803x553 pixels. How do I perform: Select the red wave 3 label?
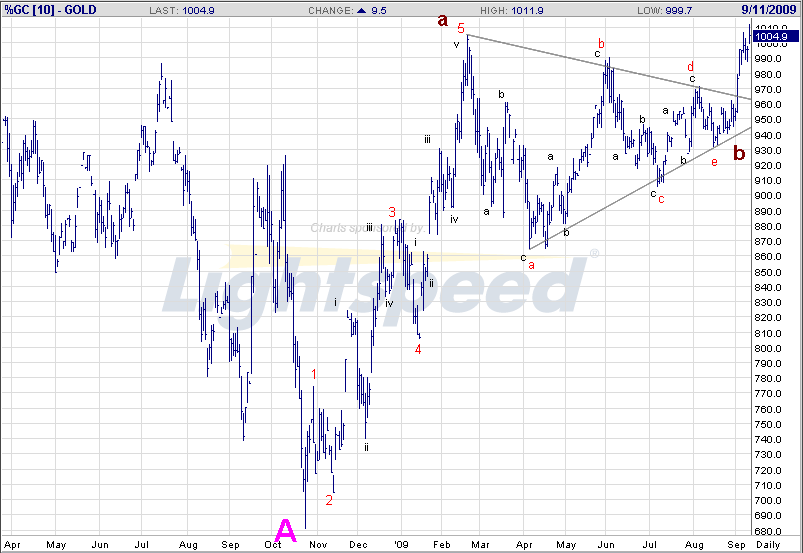[x=392, y=212]
